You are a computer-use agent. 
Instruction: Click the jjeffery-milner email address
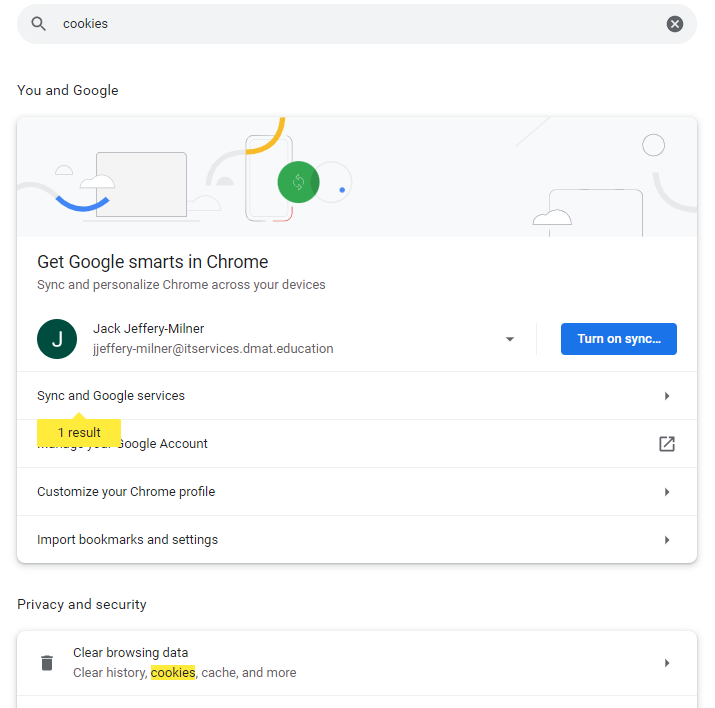pyautogui.click(x=213, y=349)
